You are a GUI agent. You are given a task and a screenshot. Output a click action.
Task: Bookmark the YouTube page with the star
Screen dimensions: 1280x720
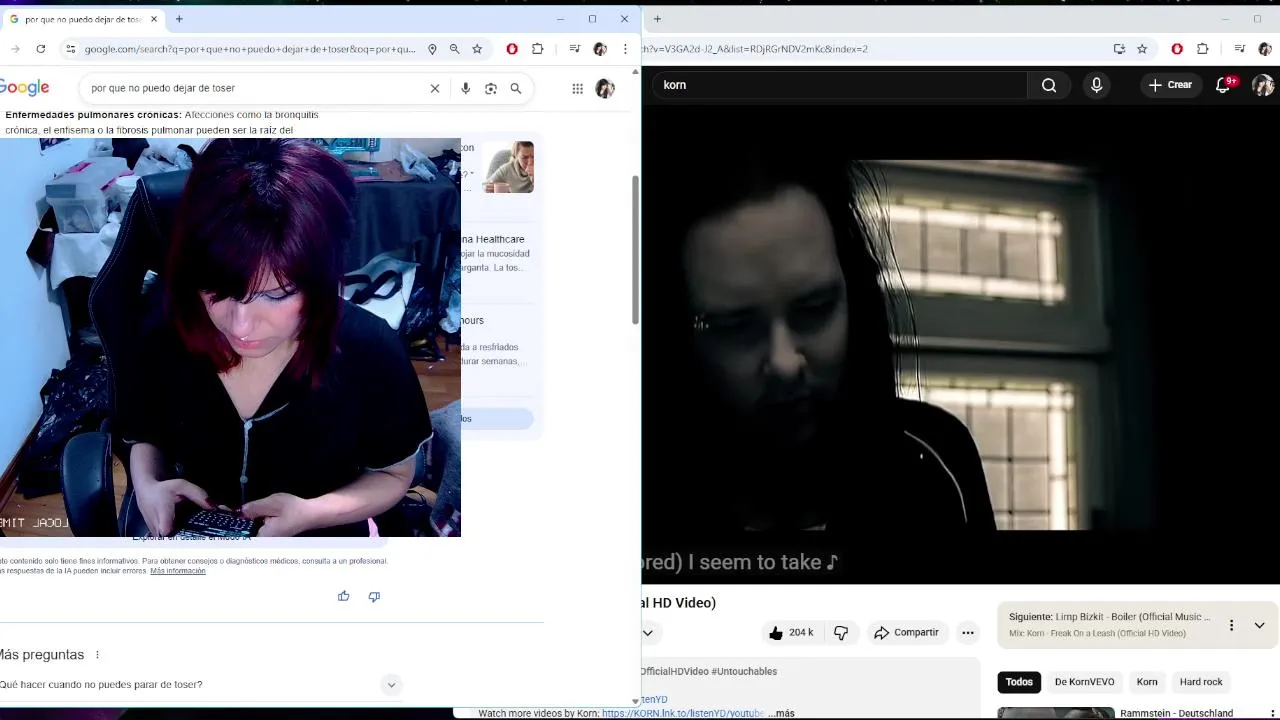pyautogui.click(x=1142, y=49)
